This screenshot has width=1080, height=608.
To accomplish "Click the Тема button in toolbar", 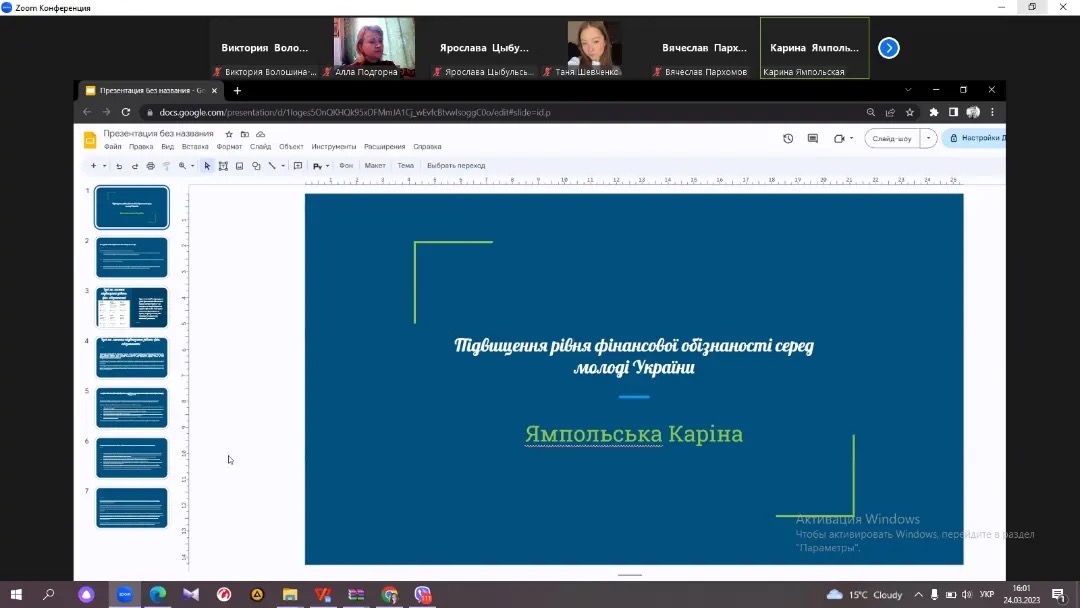I will pos(405,166).
